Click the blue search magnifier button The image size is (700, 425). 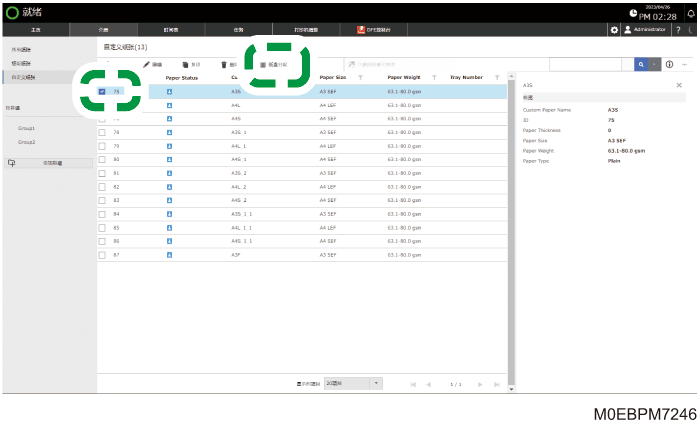(641, 64)
